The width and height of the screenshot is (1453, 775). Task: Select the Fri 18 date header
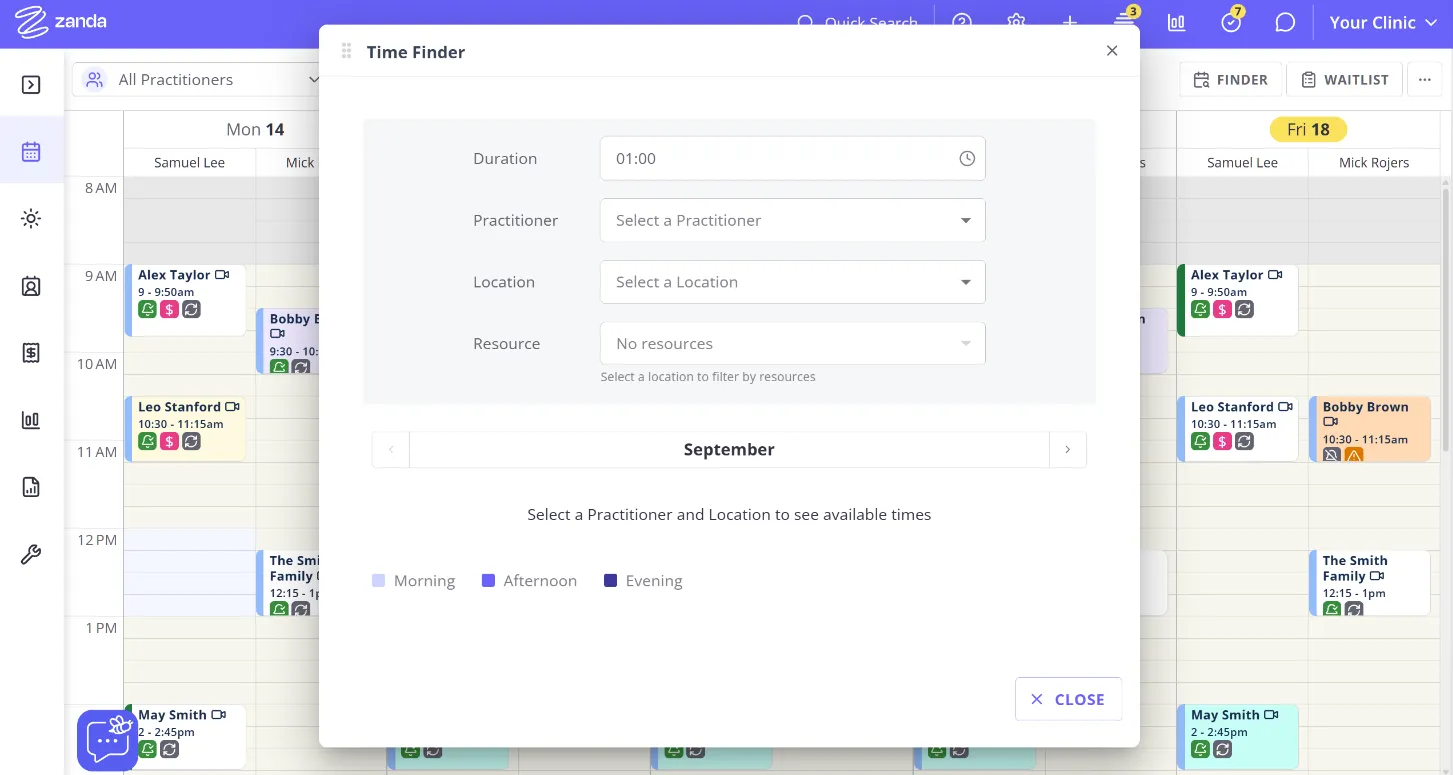[1308, 129]
